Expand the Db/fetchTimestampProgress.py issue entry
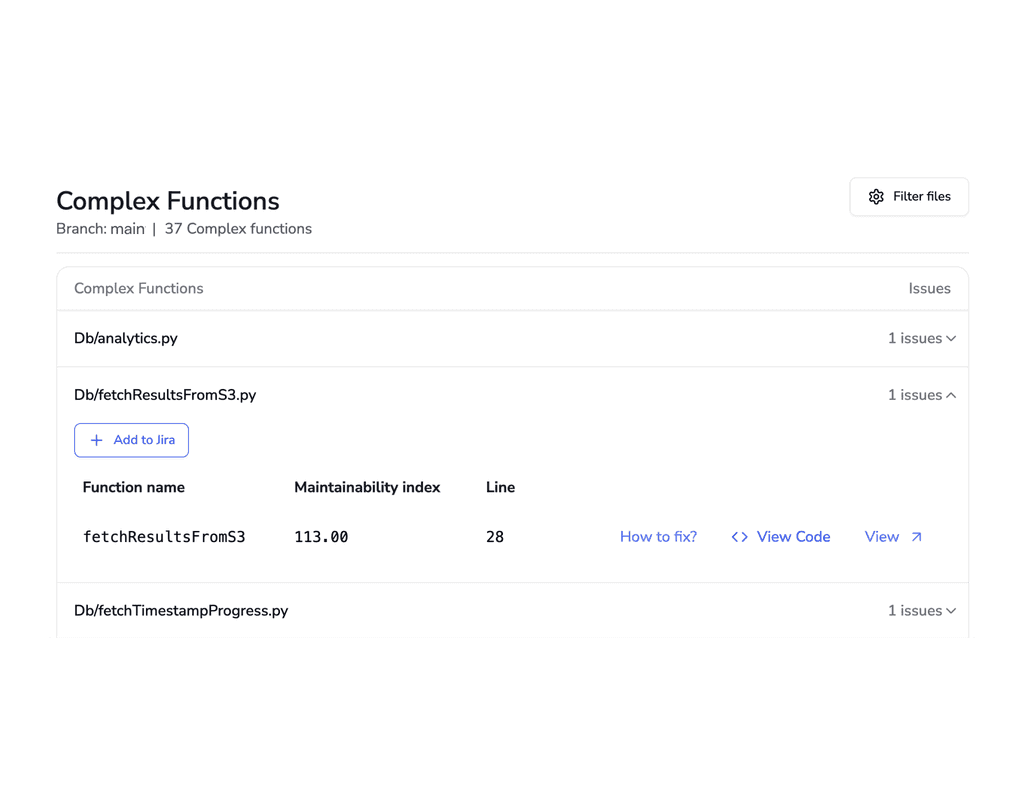Screen dimensions: 1024x802 coord(920,610)
